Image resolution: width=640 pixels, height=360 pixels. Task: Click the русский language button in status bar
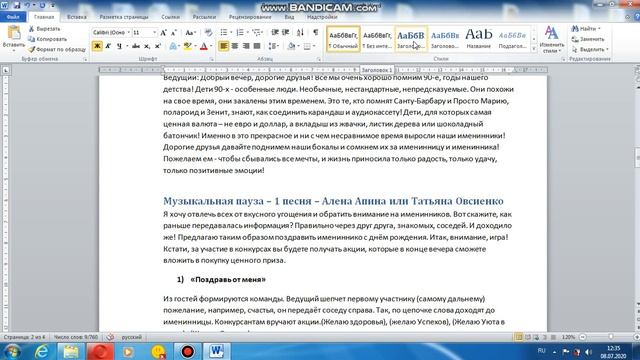coord(131,337)
